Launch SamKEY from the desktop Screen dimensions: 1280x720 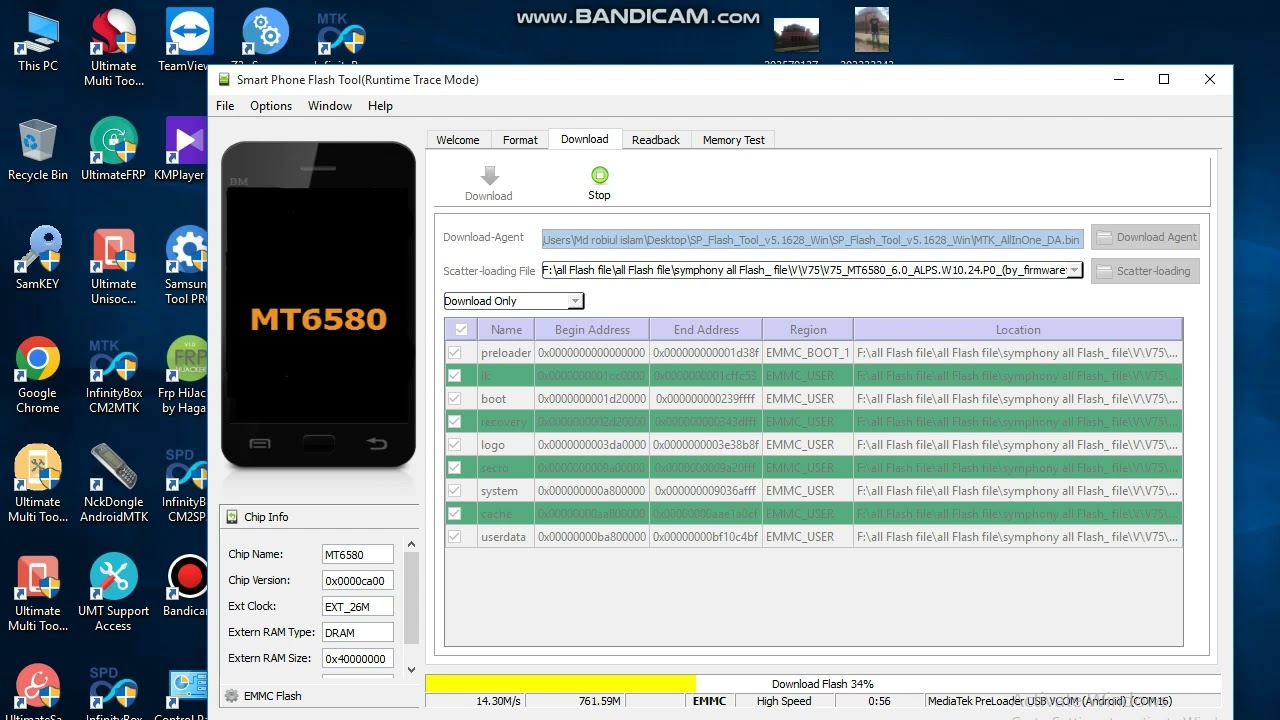38,259
